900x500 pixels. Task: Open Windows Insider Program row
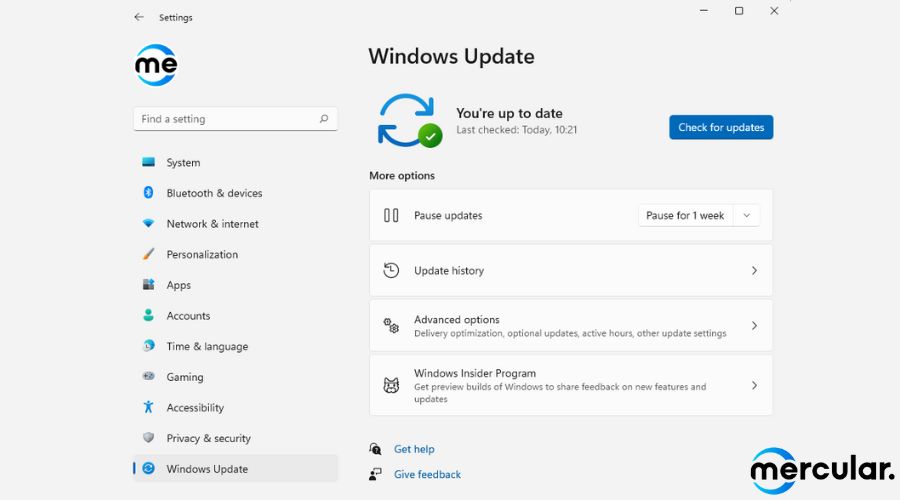click(x=571, y=385)
